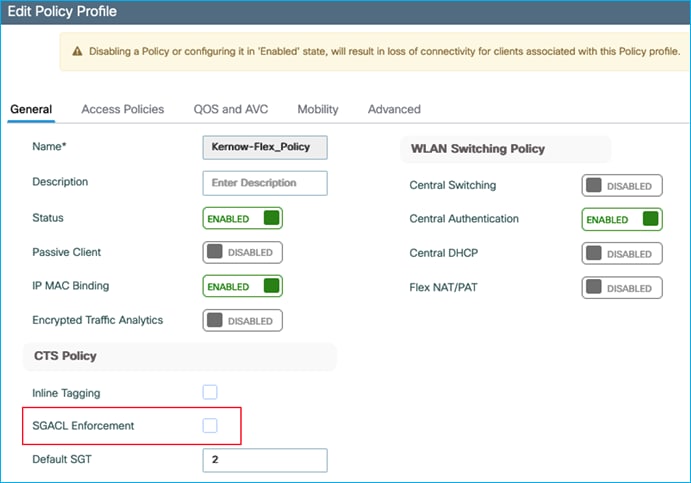Go to the Mobility tab

click(x=318, y=109)
